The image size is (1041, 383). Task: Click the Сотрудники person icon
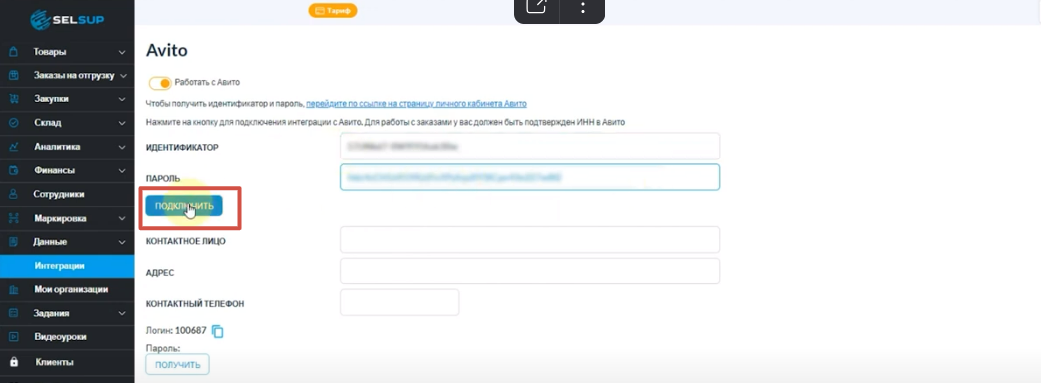(x=13, y=194)
